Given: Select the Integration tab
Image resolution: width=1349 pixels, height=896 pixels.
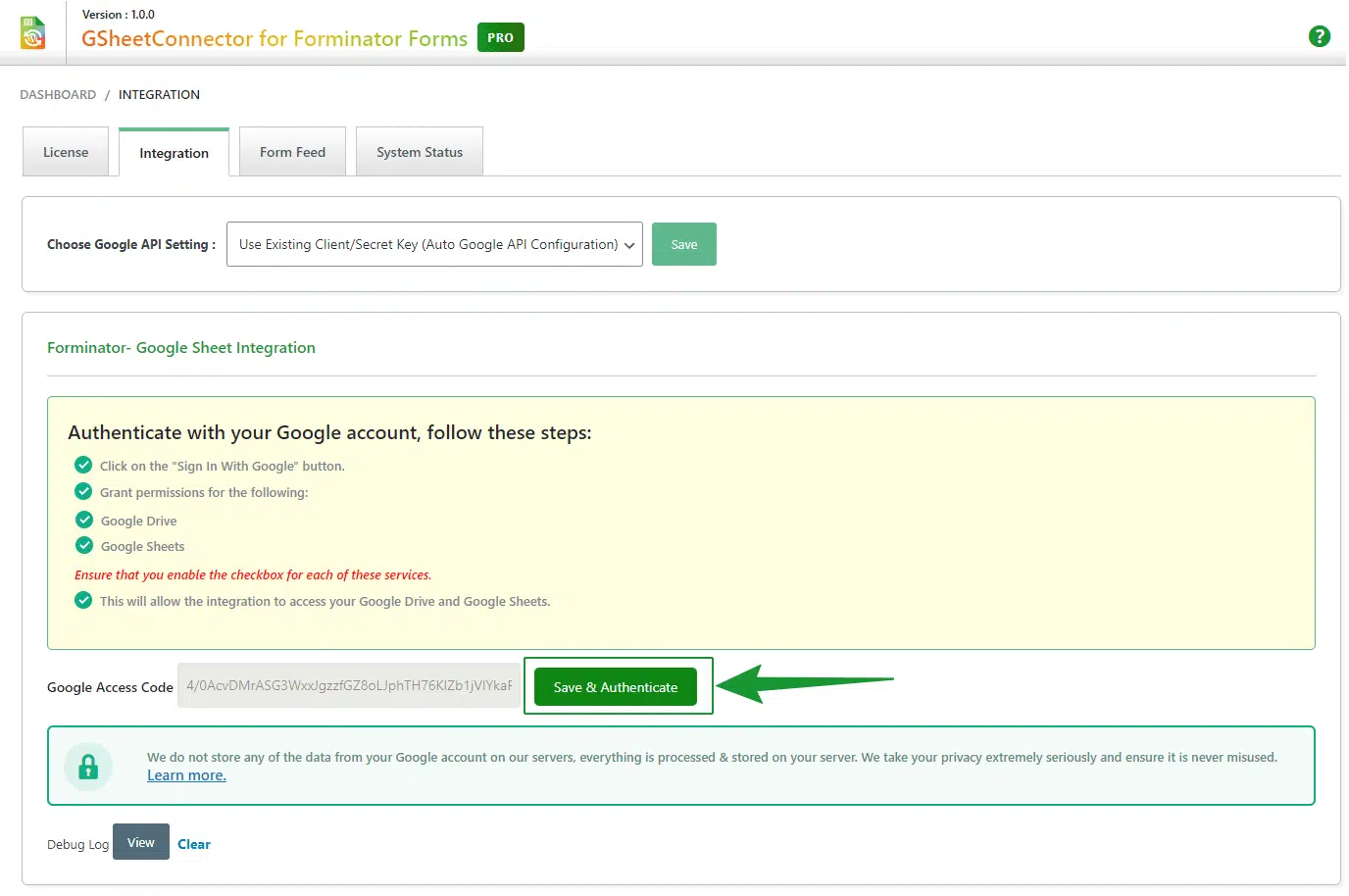Looking at the screenshot, I should click(174, 153).
